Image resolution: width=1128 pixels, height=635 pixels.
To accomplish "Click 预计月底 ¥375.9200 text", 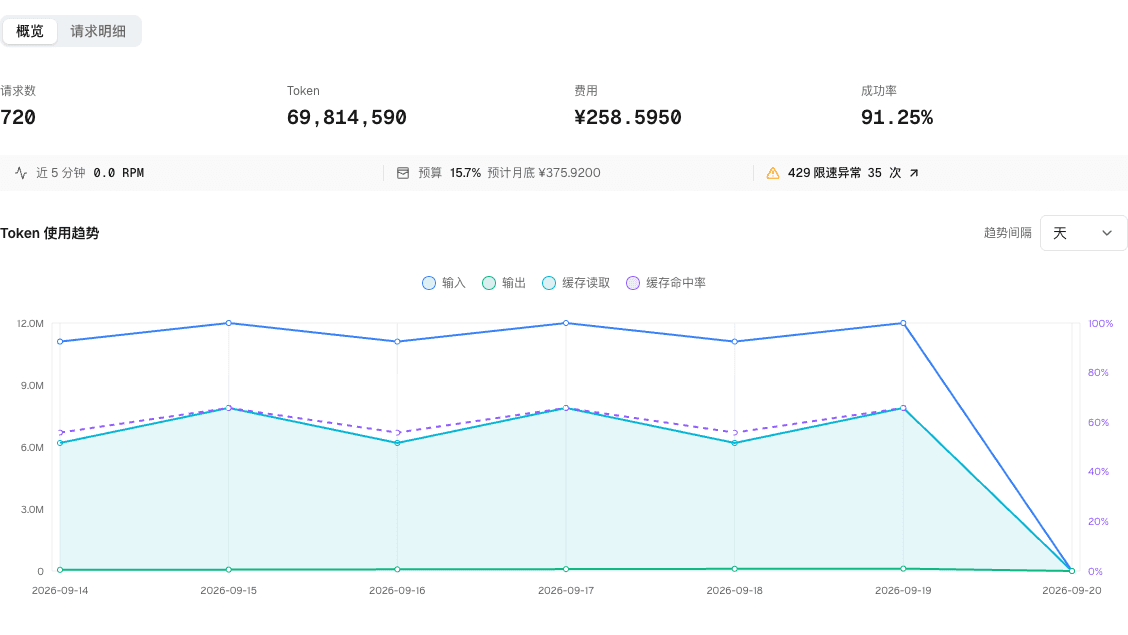I will point(544,173).
